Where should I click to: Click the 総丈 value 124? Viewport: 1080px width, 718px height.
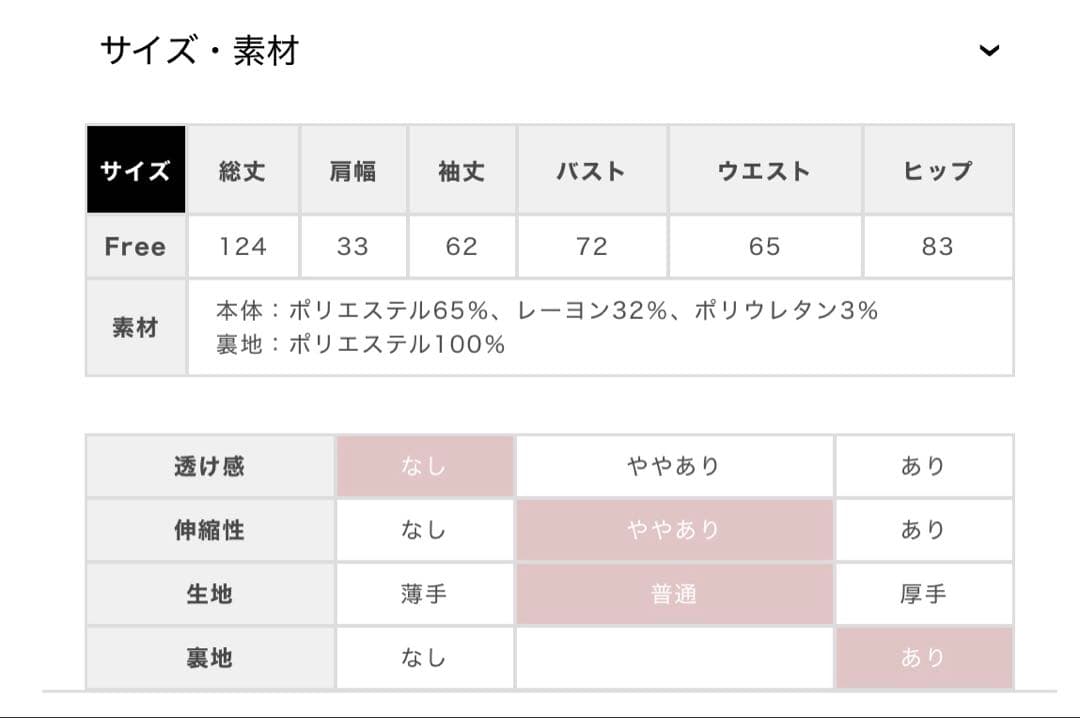coord(241,246)
